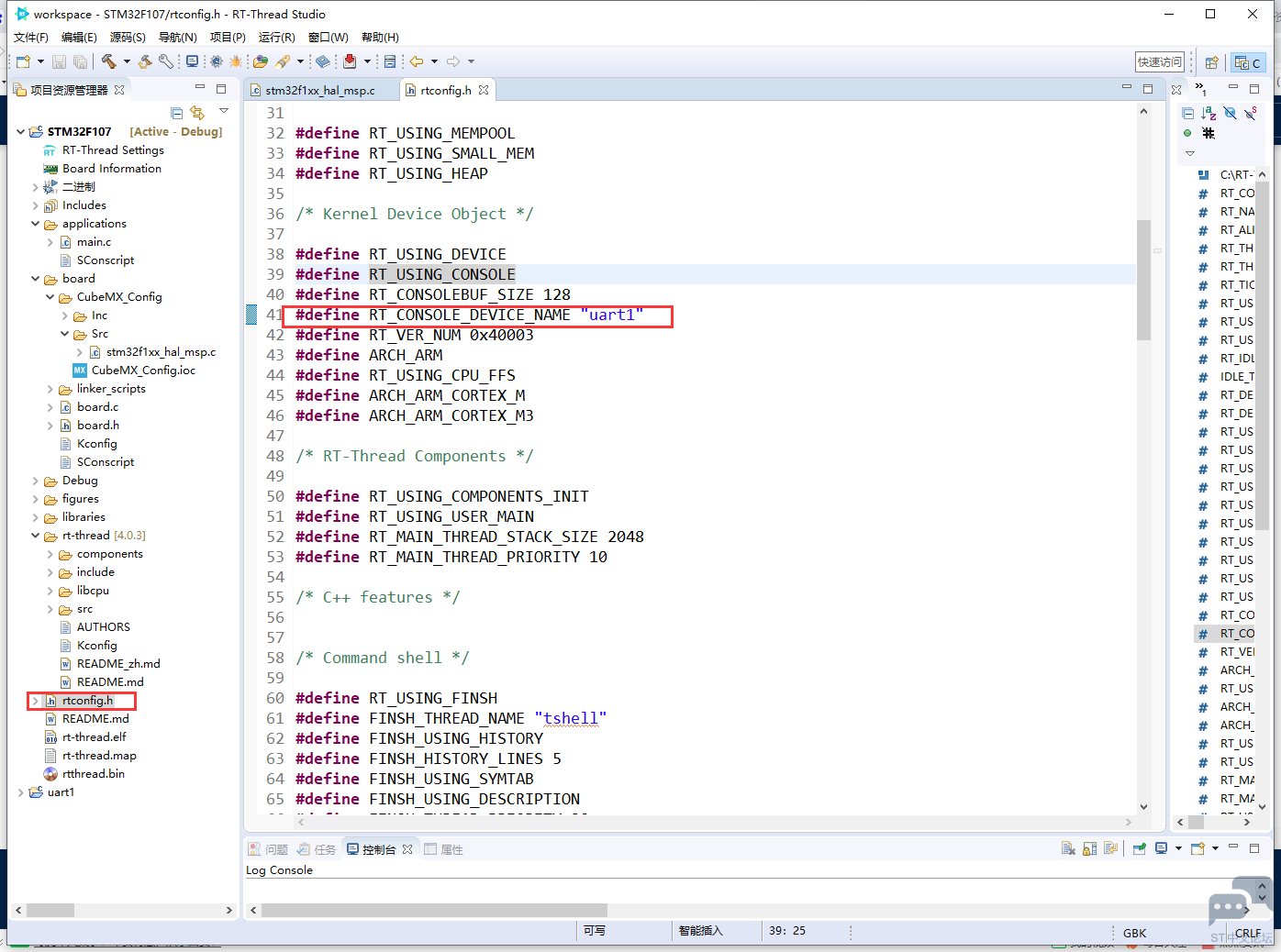The height and width of the screenshot is (952, 1281).
Task: Toggle the Pin Console icon
Action: point(1139,848)
